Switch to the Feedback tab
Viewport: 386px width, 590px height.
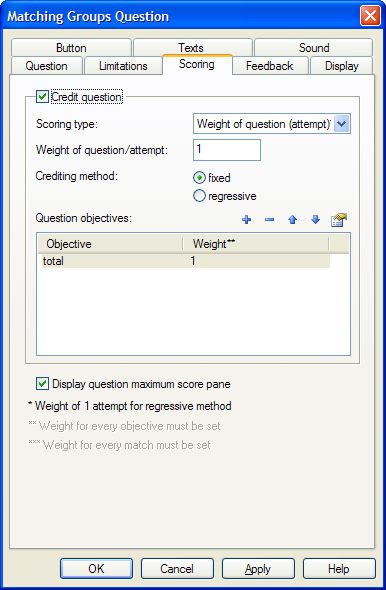(x=270, y=66)
